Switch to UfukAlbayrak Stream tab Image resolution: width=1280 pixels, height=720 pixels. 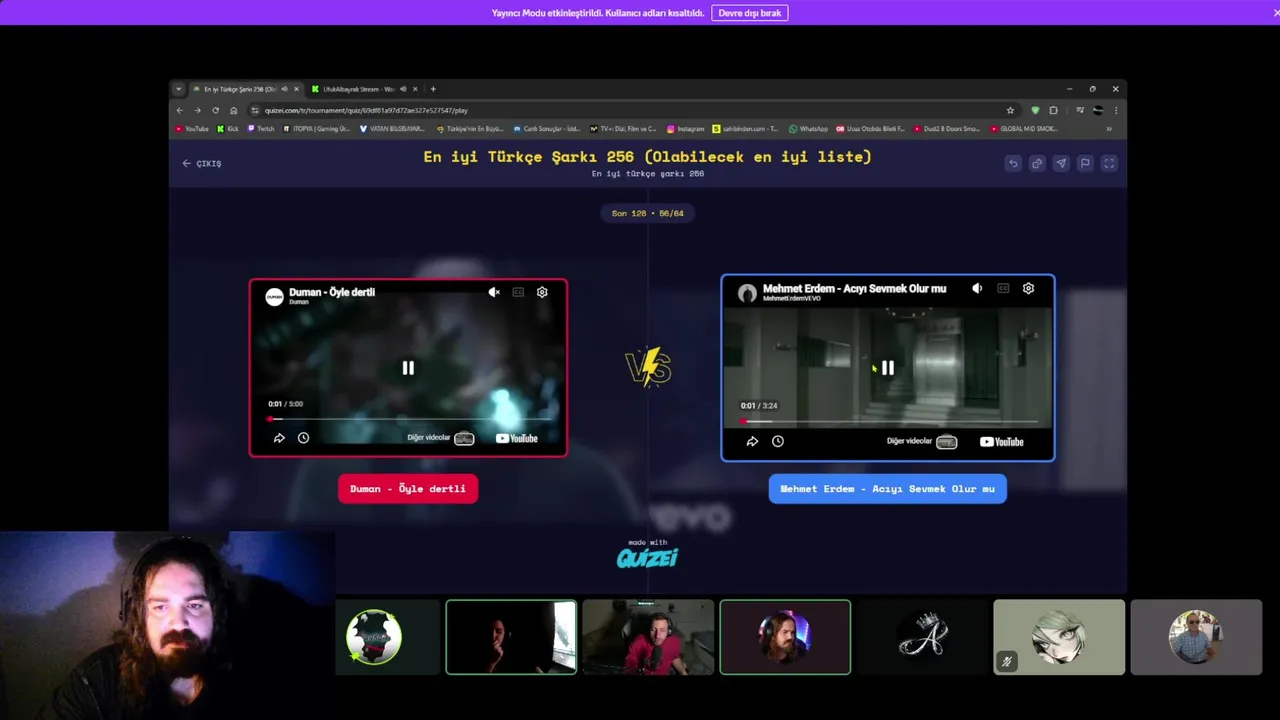click(x=365, y=89)
